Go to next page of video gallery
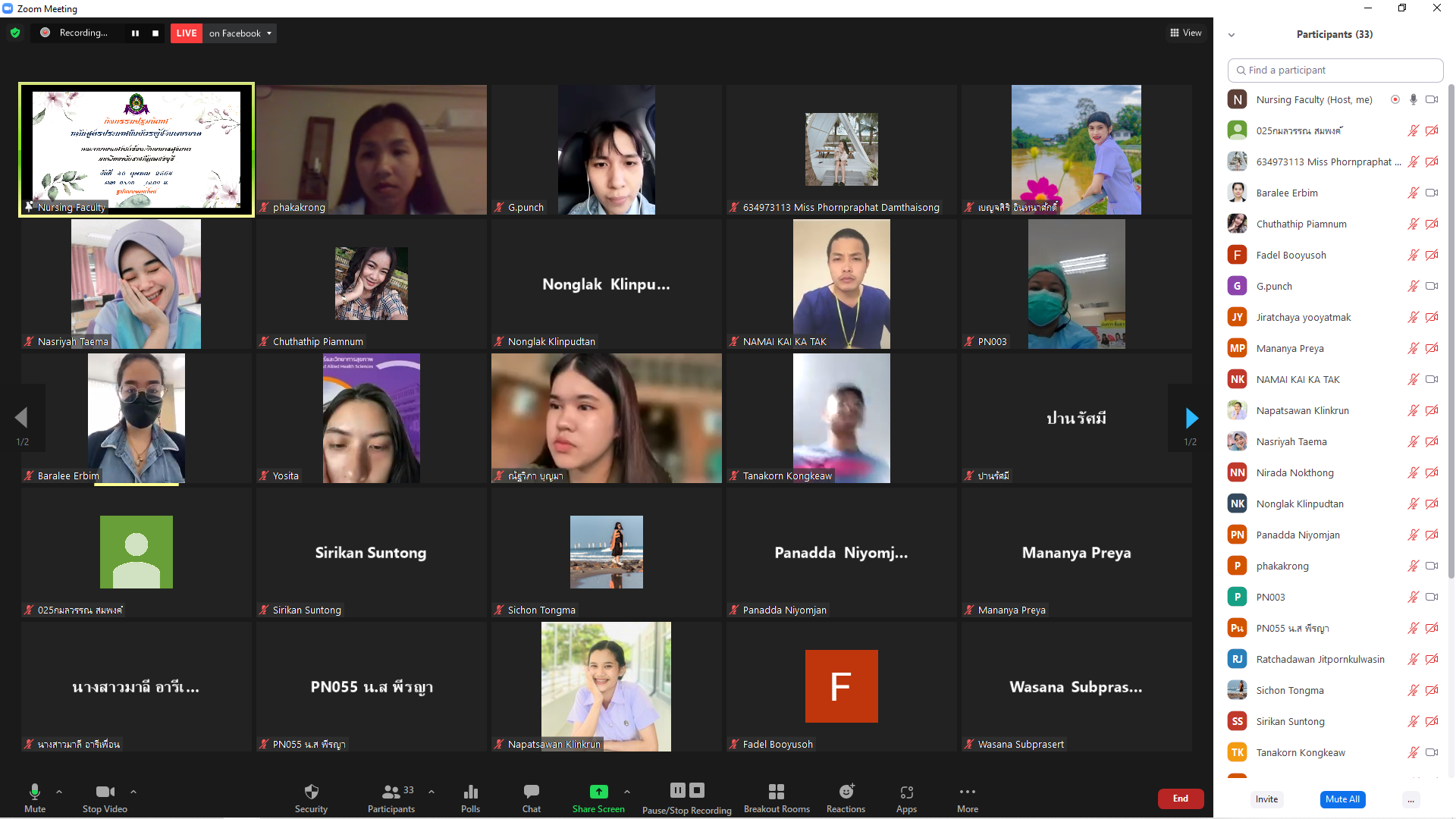Viewport: 1456px width, 819px height. point(1191,418)
